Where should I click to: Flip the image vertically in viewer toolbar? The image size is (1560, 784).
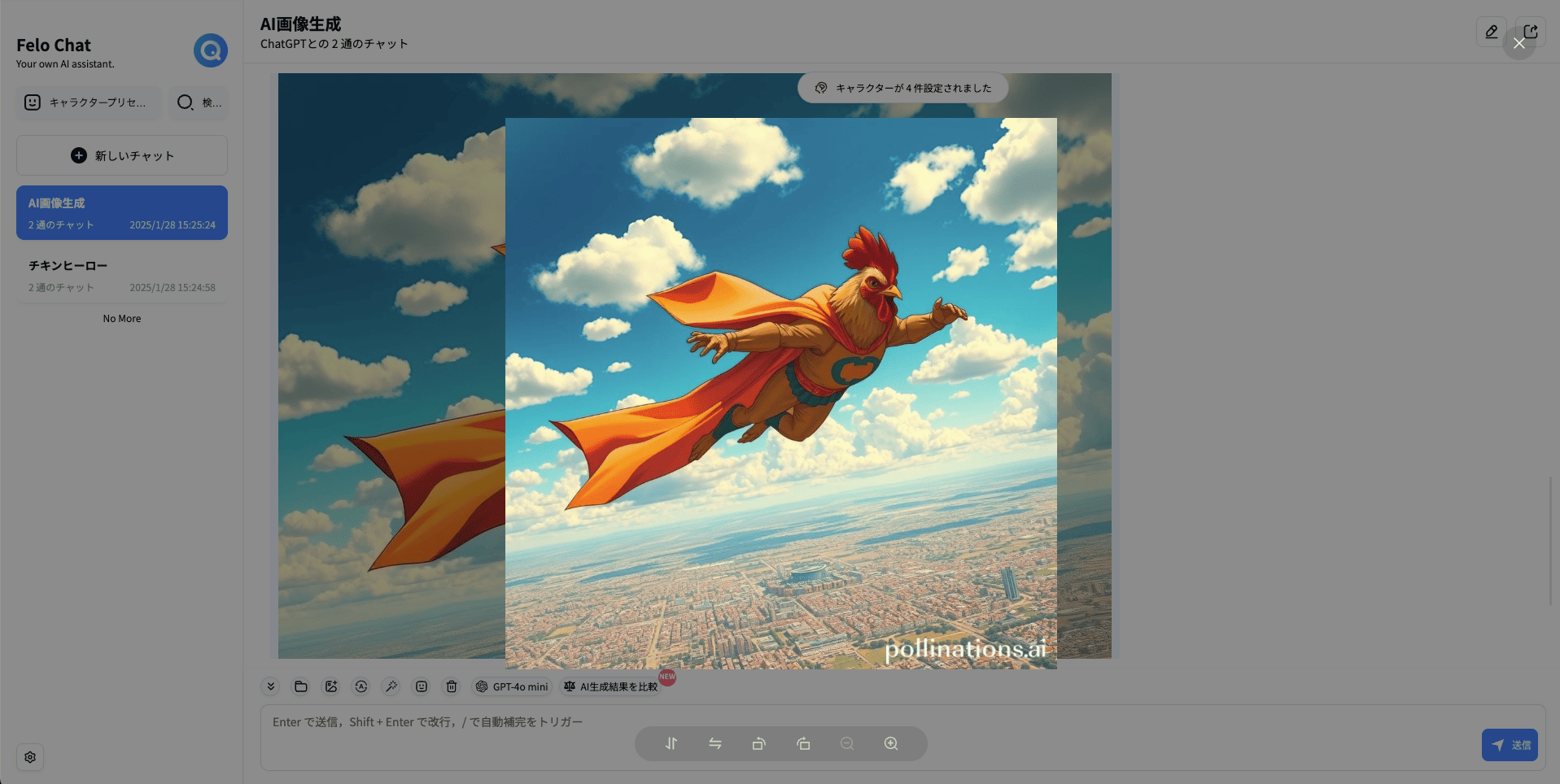coord(671,743)
